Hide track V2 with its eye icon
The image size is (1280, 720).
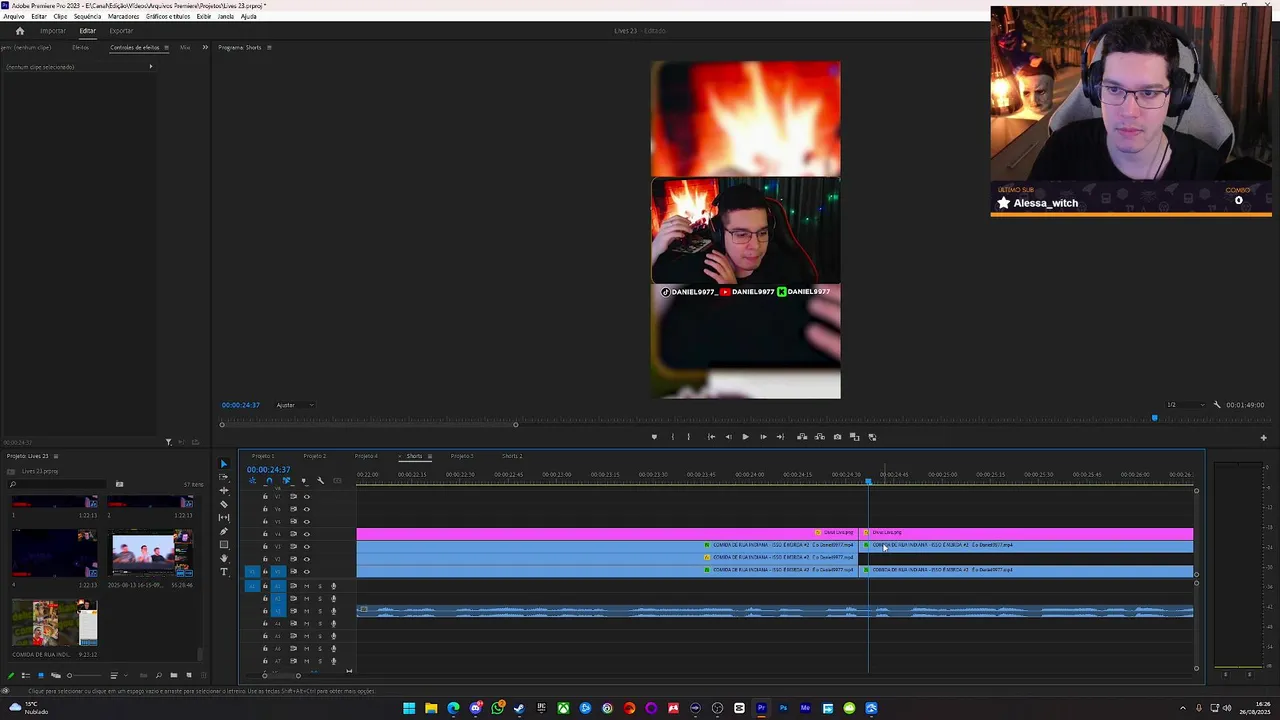[307, 559]
